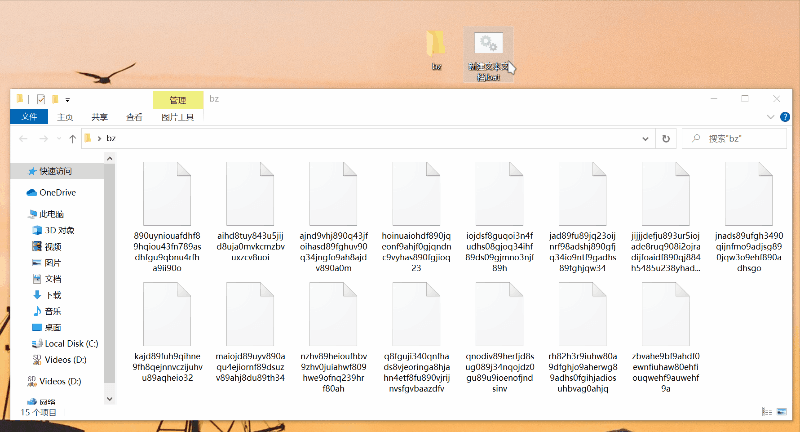
Task: Click bz in the address breadcrumb
Action: (x=110, y=138)
